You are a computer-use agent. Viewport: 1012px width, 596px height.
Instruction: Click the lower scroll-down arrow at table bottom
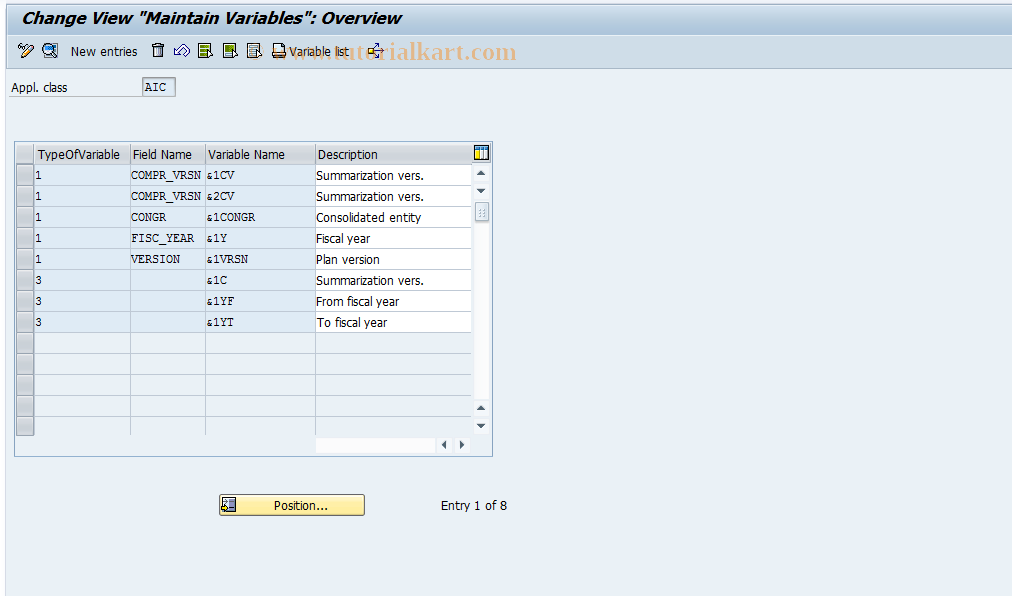pyautogui.click(x=481, y=426)
